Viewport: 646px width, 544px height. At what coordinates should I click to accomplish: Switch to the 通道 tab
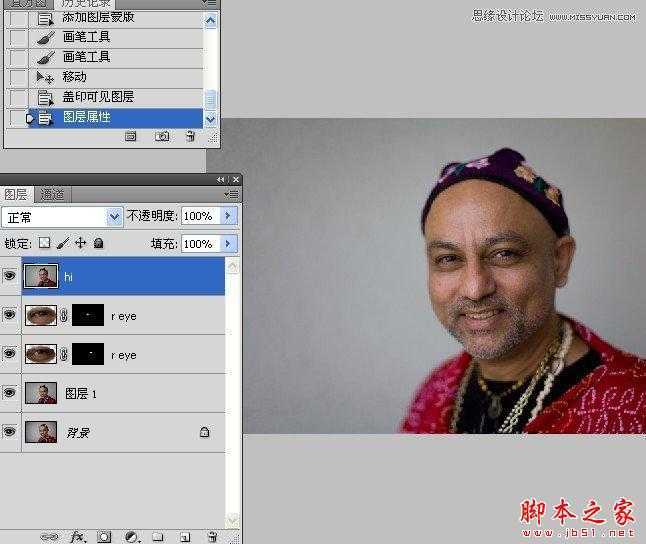(52, 195)
